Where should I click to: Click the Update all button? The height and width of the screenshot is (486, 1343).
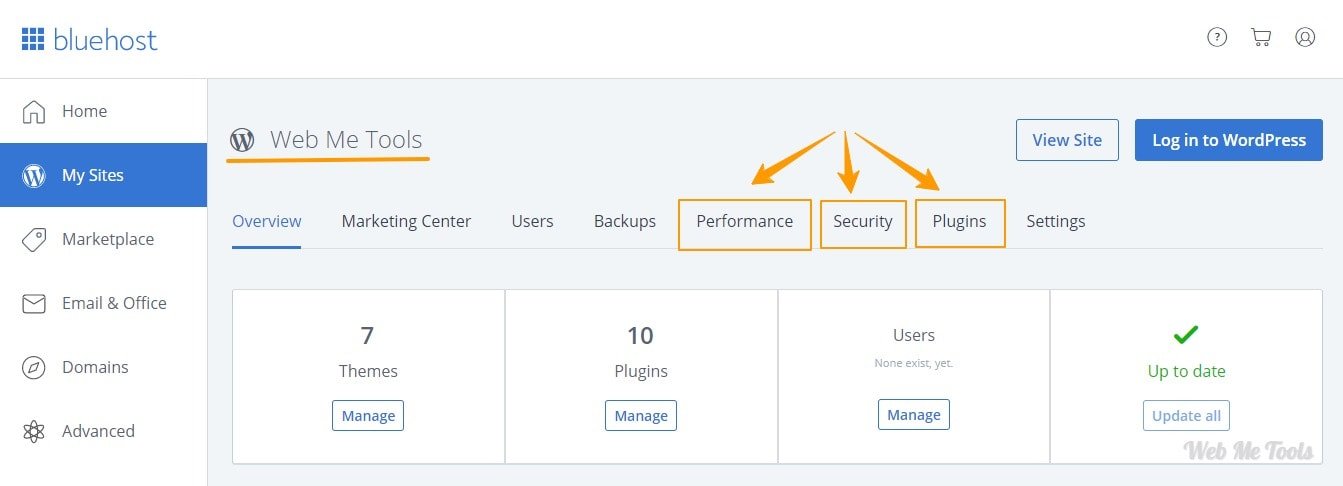tap(1187, 415)
